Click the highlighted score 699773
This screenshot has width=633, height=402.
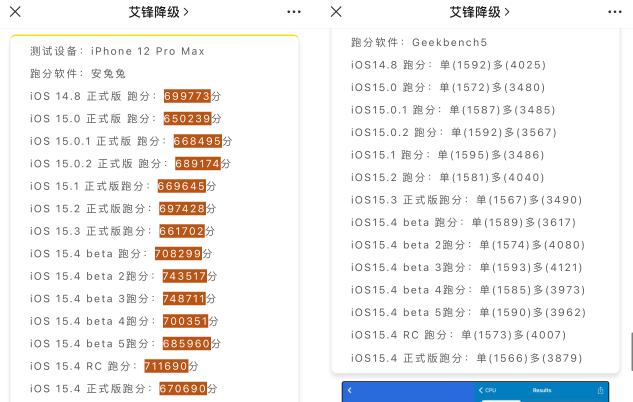(187, 96)
